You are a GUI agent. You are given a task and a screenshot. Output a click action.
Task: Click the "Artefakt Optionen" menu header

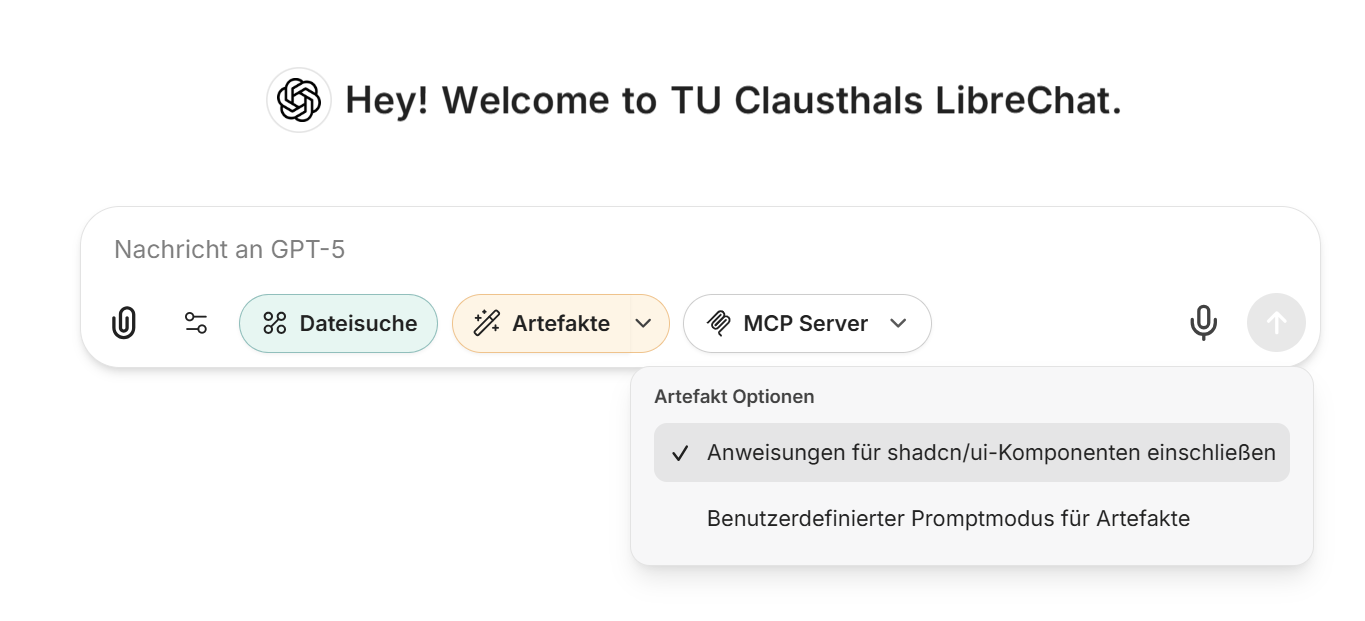click(x=734, y=397)
